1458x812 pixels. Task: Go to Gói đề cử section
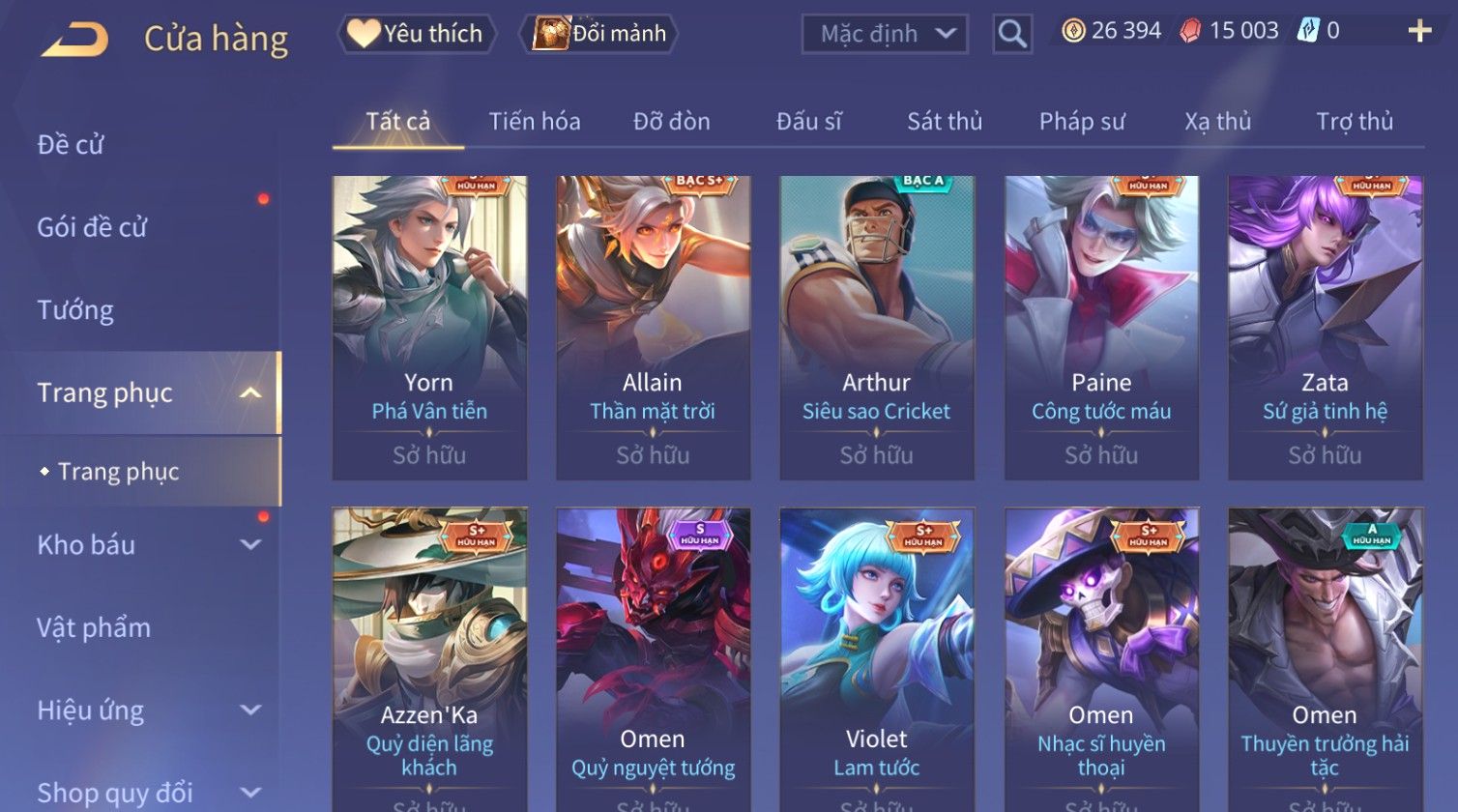click(92, 227)
